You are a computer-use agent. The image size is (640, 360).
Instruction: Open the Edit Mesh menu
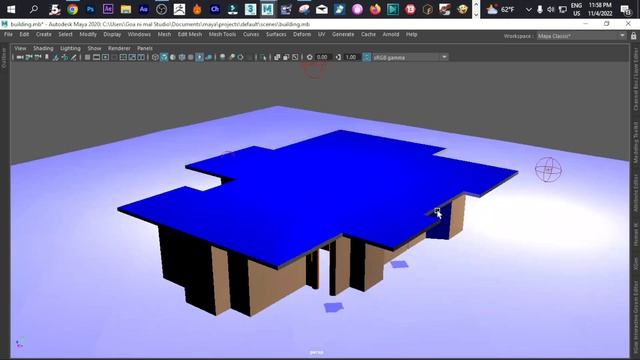(x=190, y=35)
